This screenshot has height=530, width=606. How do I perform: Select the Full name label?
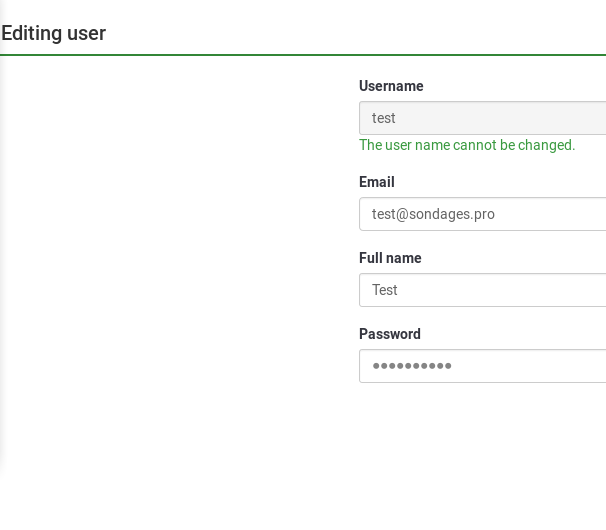coord(390,258)
